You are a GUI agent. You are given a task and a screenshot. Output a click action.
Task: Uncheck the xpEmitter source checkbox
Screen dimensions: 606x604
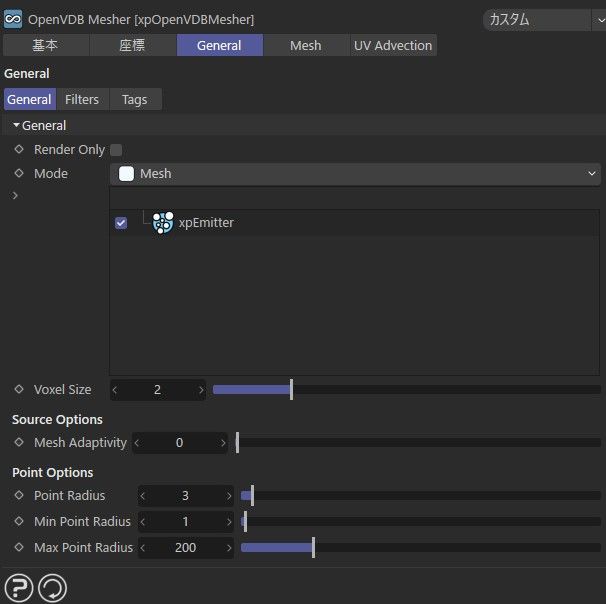tap(121, 223)
